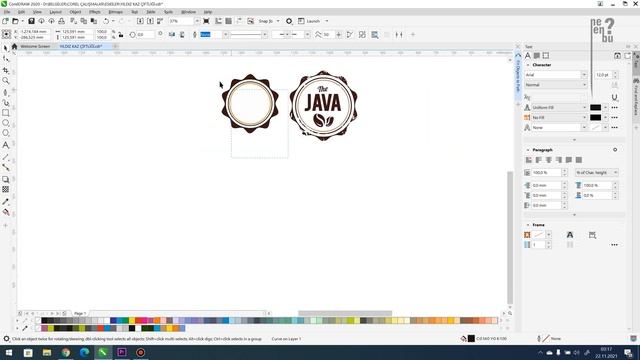Switch to Paragraph properties icon in Text docker
This screenshot has height=360, width=640.
[537, 56]
